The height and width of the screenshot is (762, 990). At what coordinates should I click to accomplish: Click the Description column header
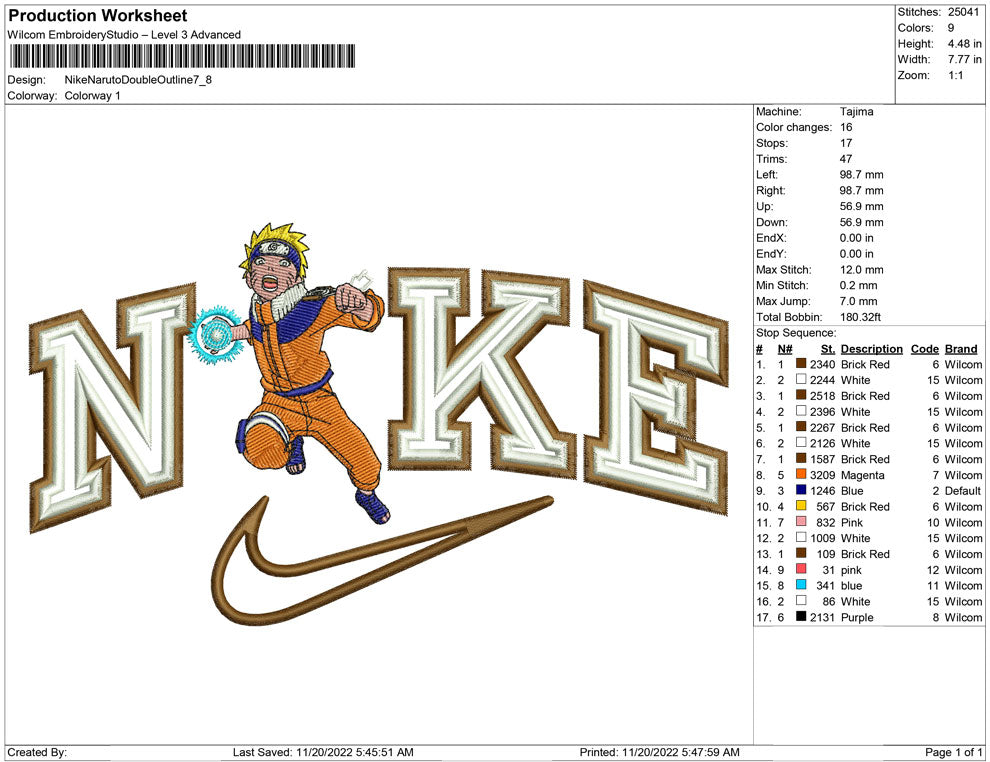871,349
